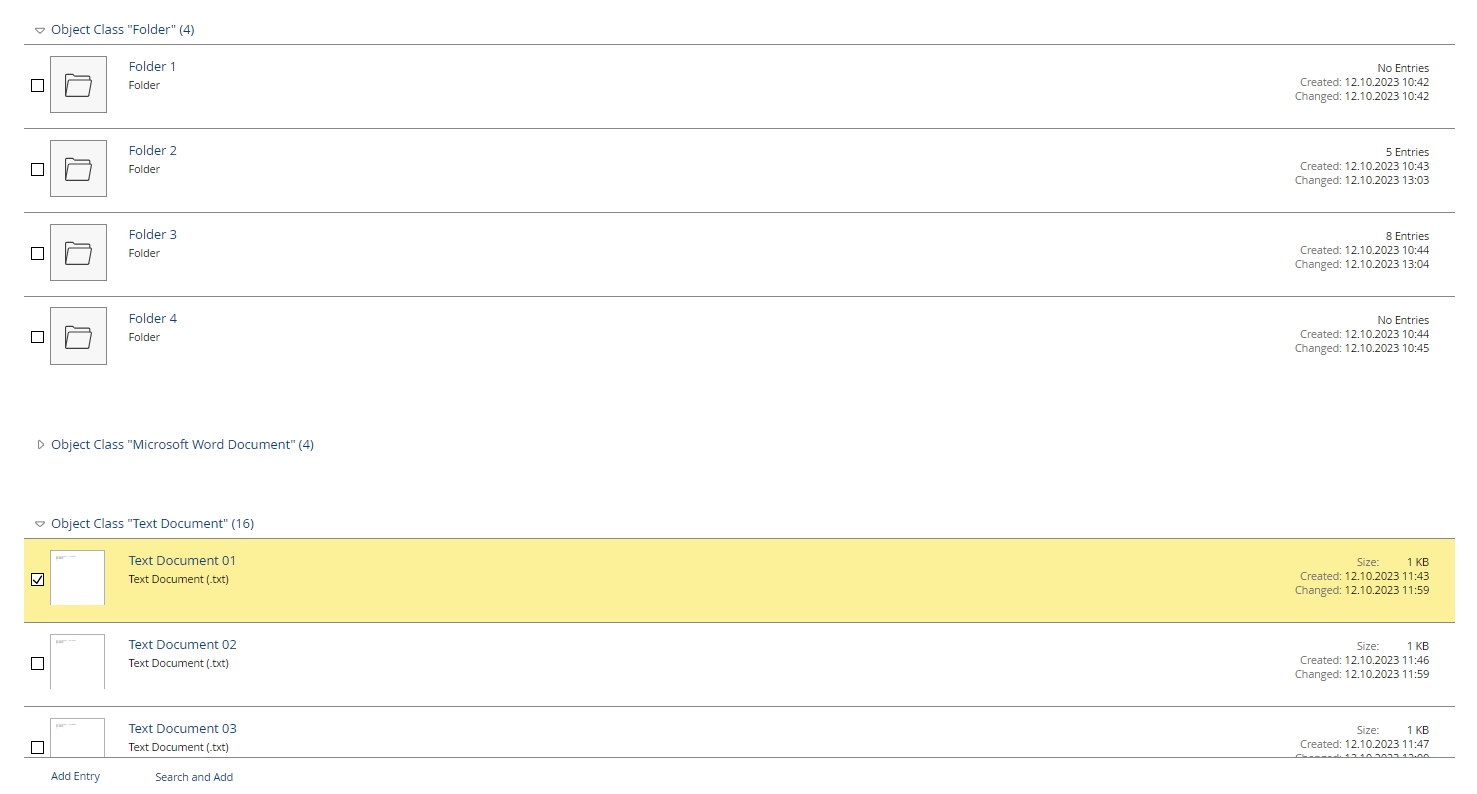Select the checkbox for Text Document 02
This screenshot has height=794, width=1477.
pos(37,663)
